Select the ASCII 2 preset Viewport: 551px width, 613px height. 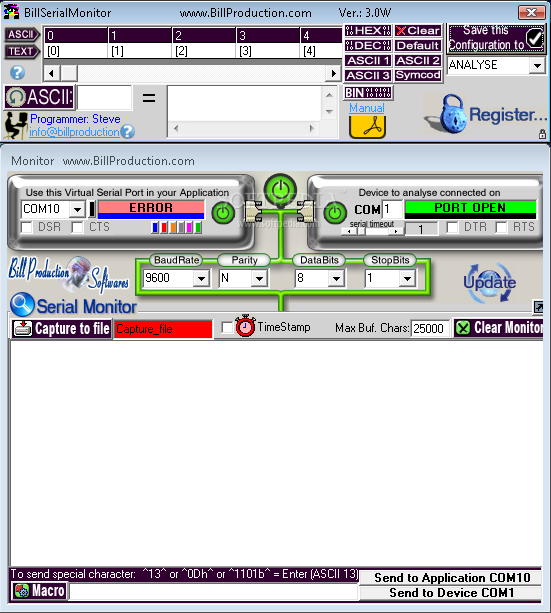(418, 61)
